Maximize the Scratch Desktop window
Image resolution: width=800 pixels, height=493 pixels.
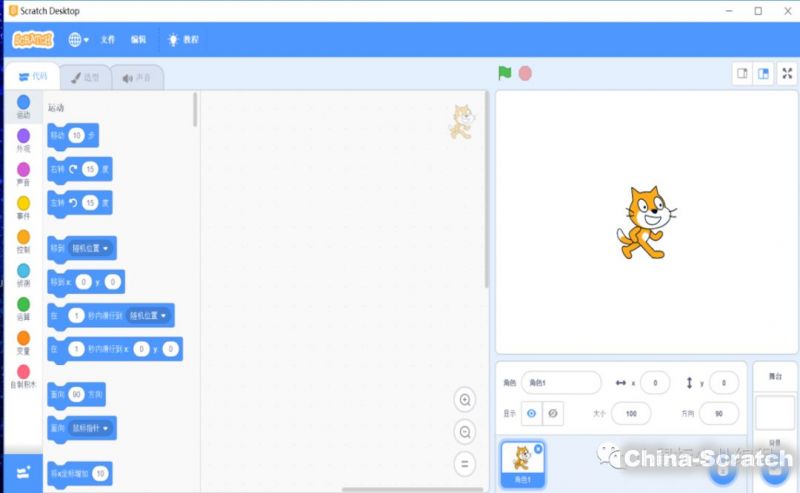758,11
